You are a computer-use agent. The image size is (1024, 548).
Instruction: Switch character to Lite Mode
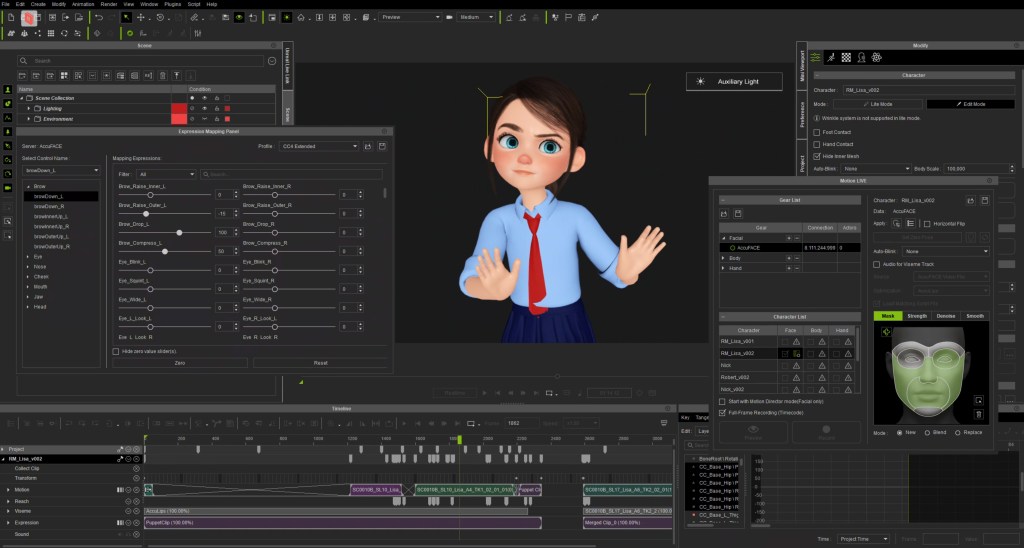pyautogui.click(x=878, y=104)
